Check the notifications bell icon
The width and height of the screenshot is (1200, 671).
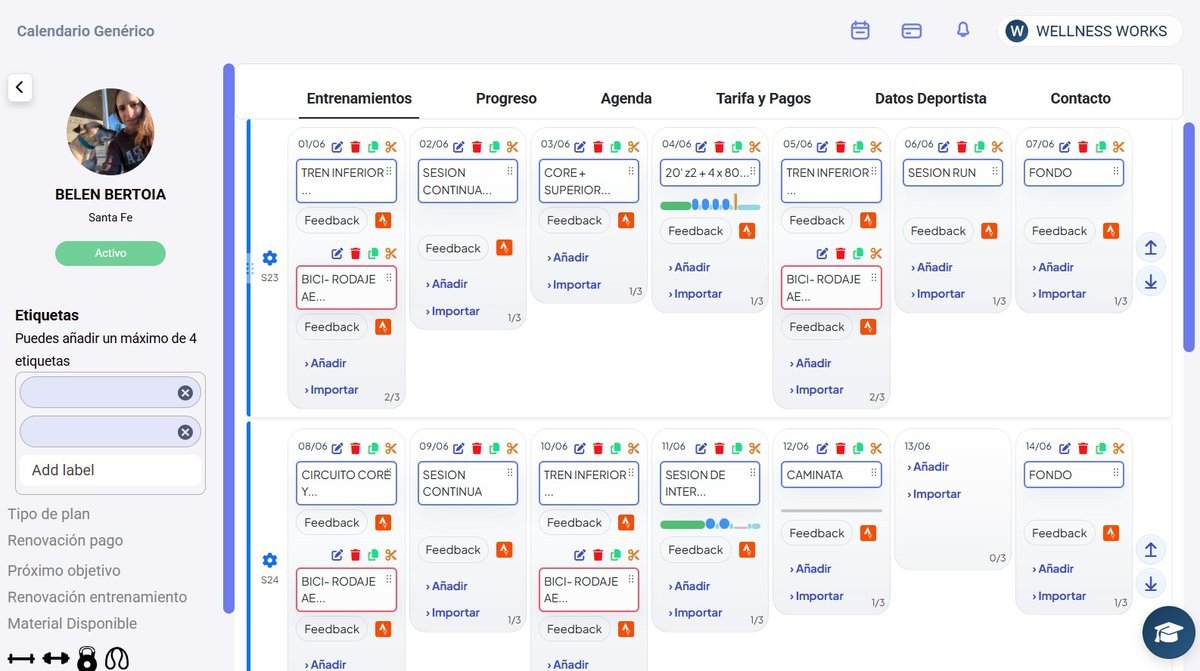(x=963, y=30)
